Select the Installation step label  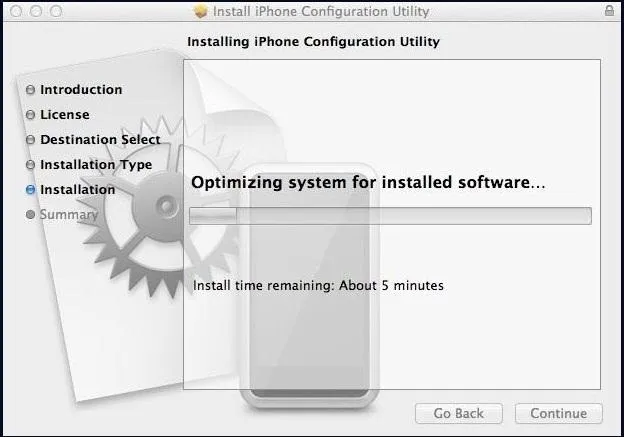(x=78, y=190)
